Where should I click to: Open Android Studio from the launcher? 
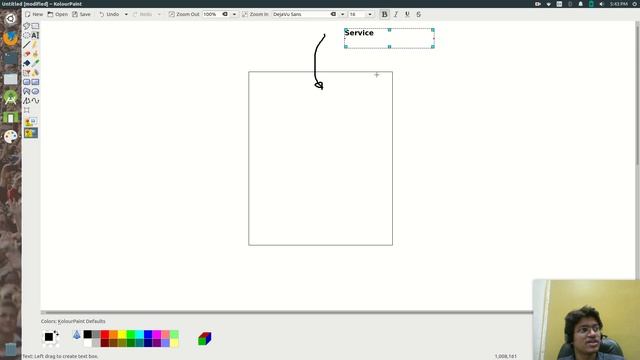click(11, 98)
